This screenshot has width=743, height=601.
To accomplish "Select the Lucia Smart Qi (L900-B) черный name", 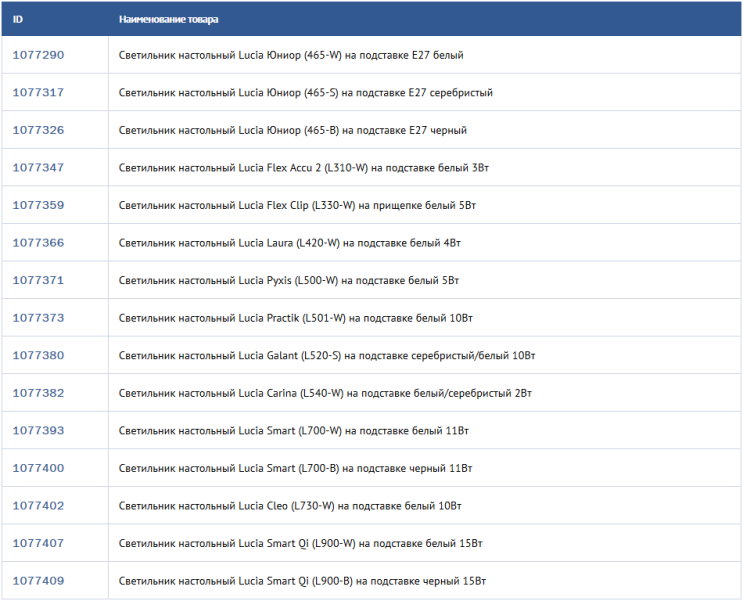I will [302, 581].
